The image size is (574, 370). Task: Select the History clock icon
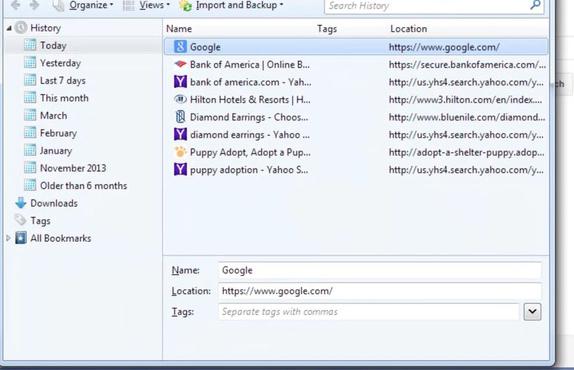[x=21, y=27]
